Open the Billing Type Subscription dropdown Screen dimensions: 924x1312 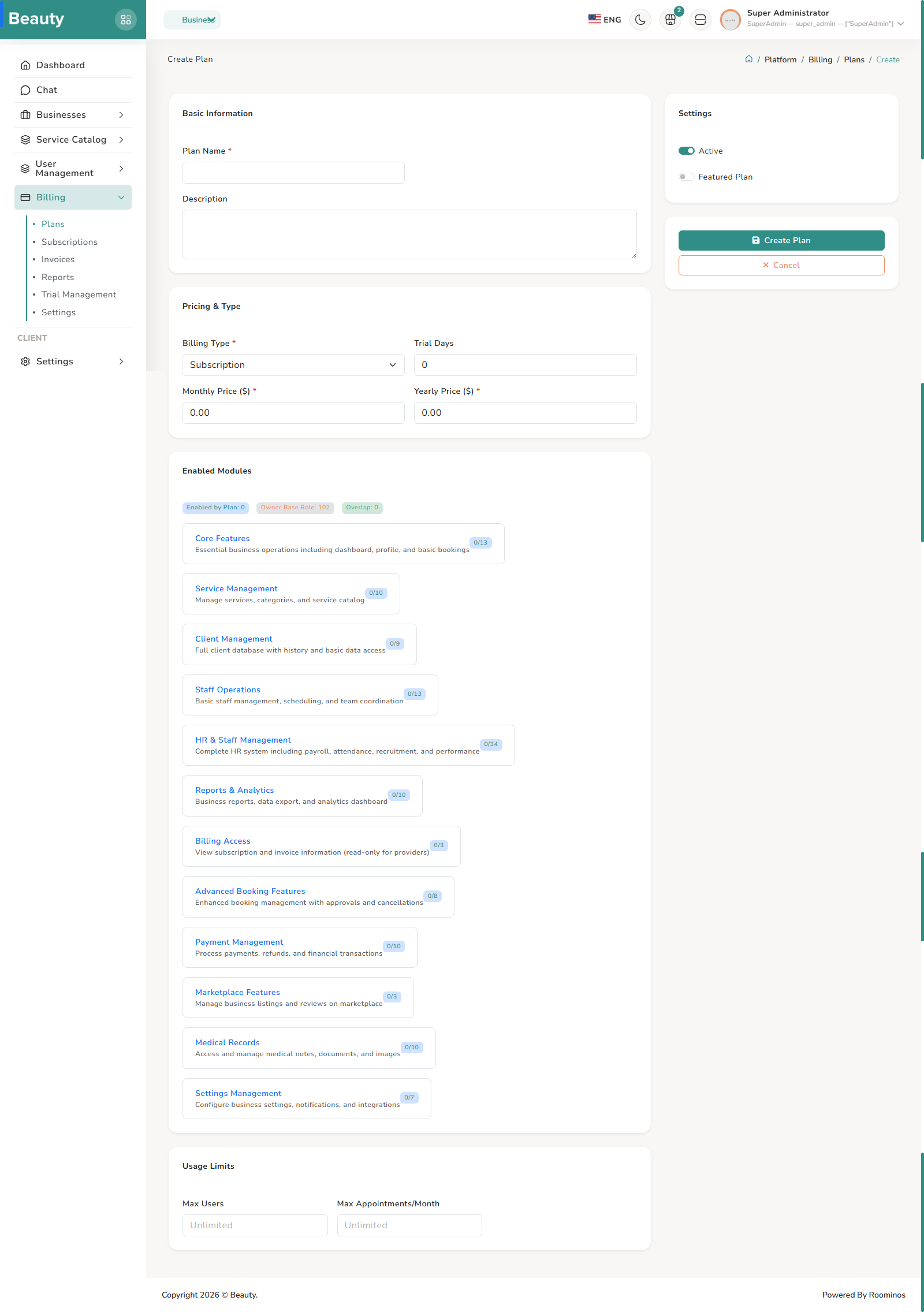tap(293, 365)
